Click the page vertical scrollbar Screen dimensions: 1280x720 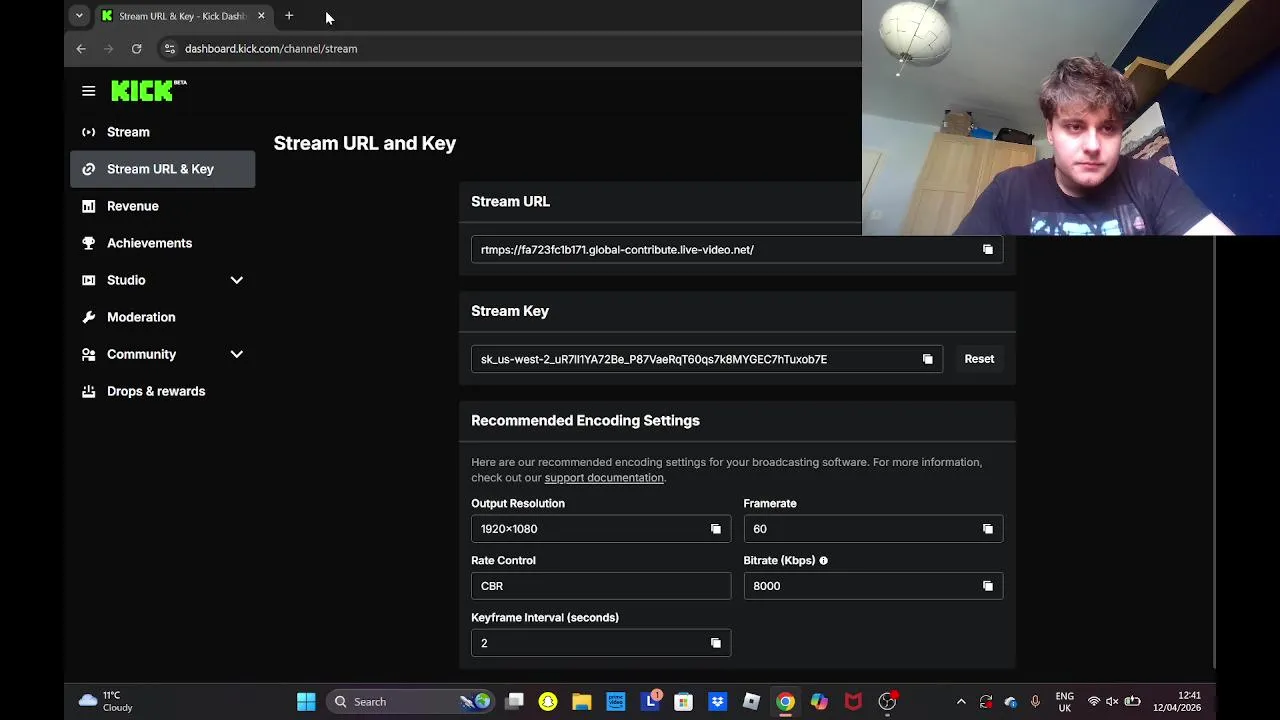[x=1214, y=450]
